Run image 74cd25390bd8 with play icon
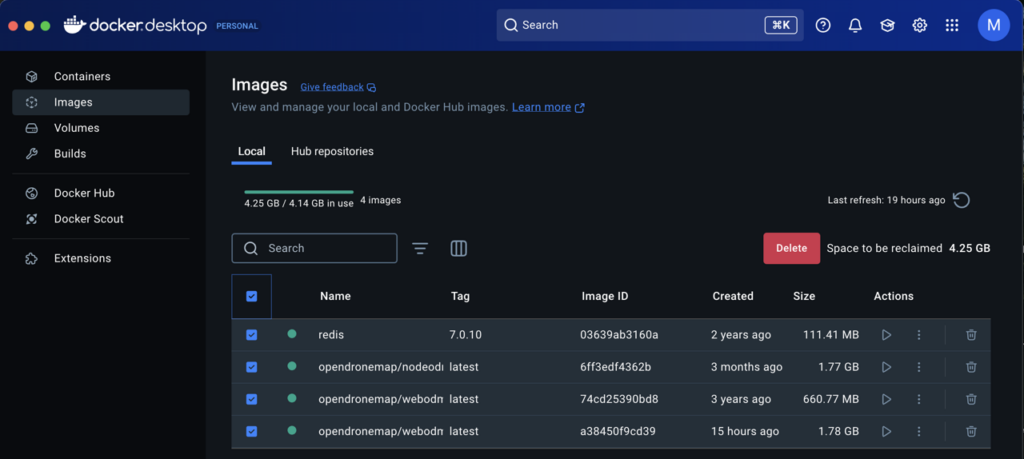Screen dimensions: 1024x459 coord(886,399)
